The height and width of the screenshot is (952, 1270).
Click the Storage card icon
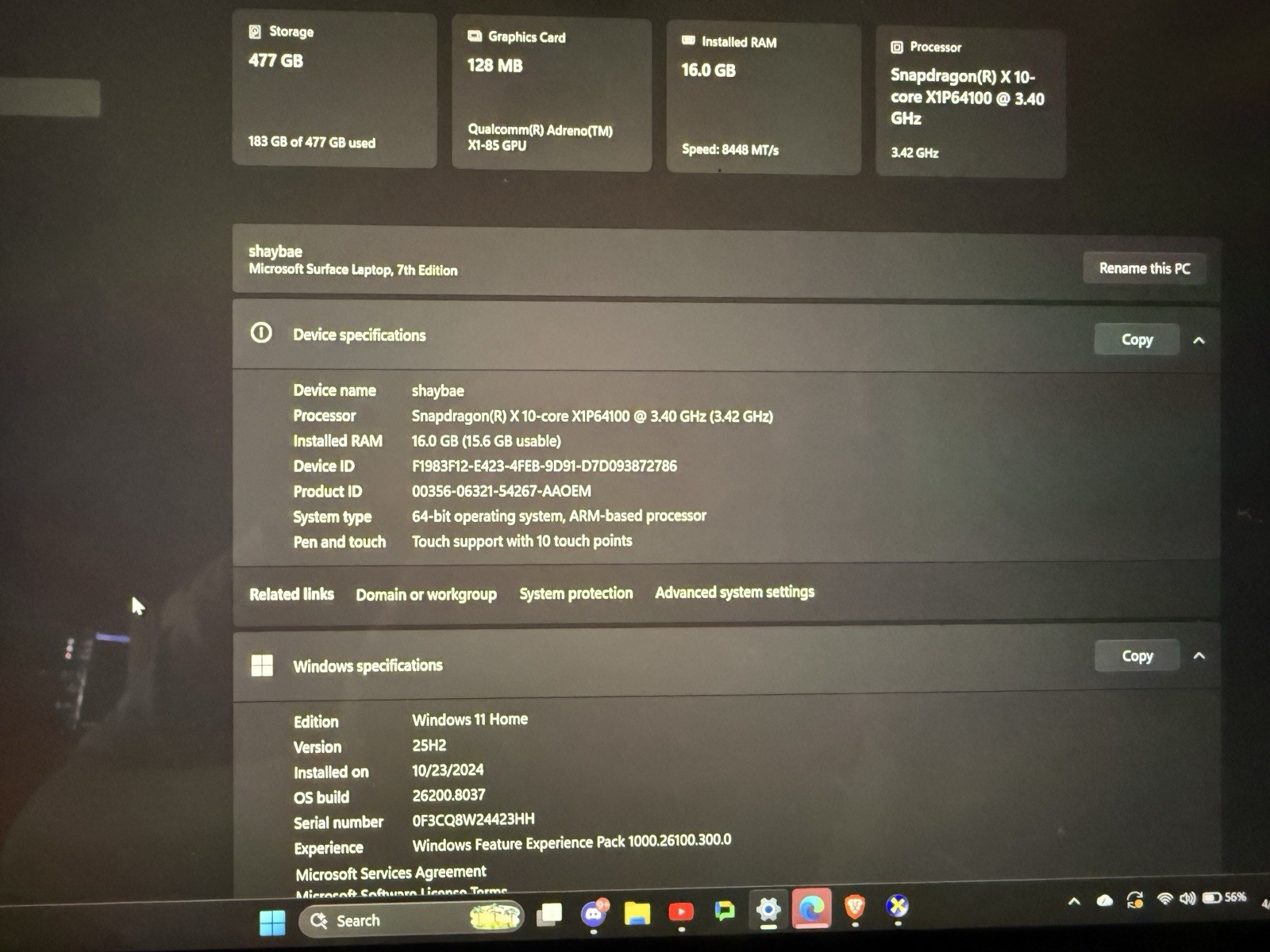pos(255,32)
